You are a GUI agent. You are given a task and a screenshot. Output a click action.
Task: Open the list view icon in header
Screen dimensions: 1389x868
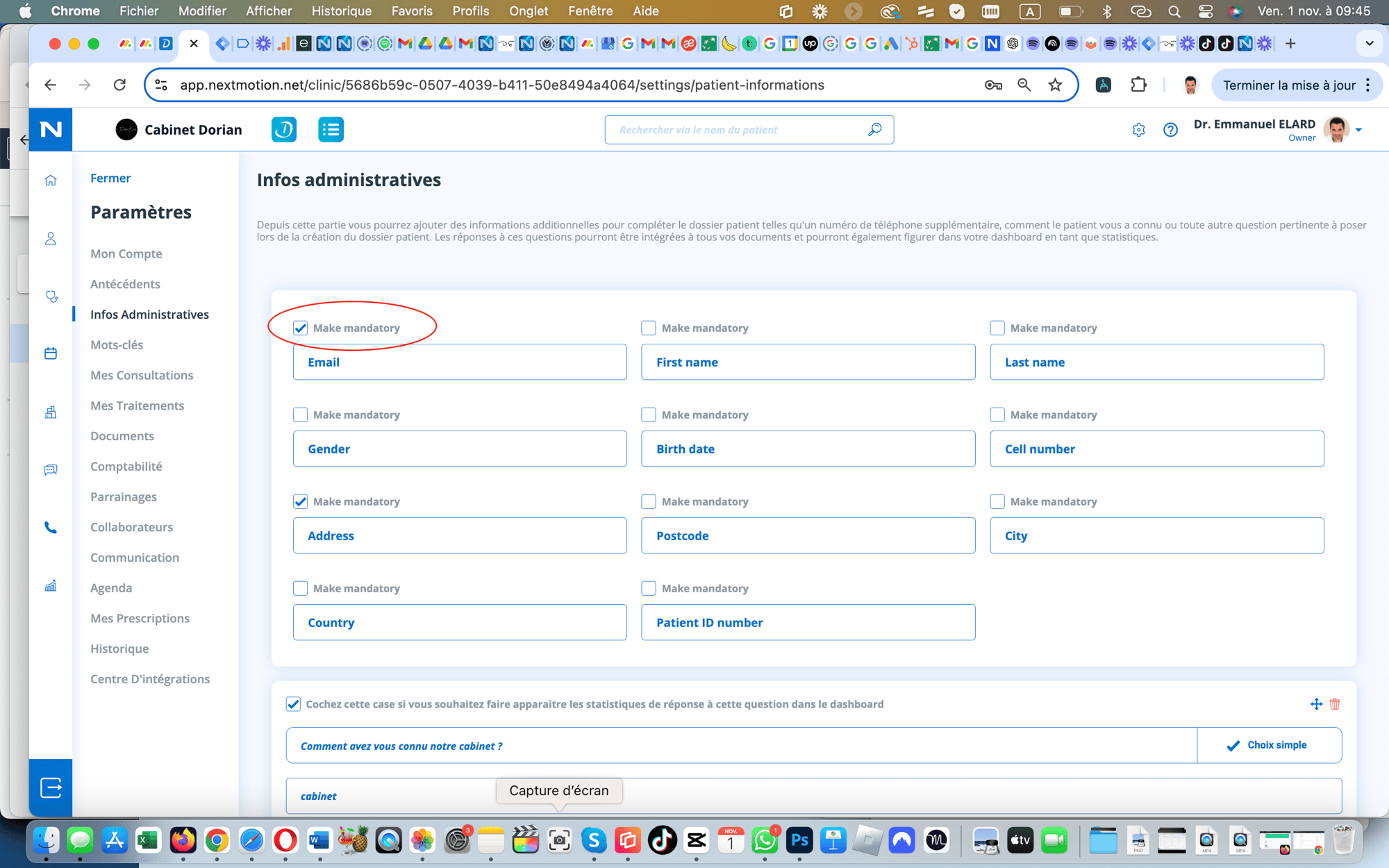[x=331, y=130]
